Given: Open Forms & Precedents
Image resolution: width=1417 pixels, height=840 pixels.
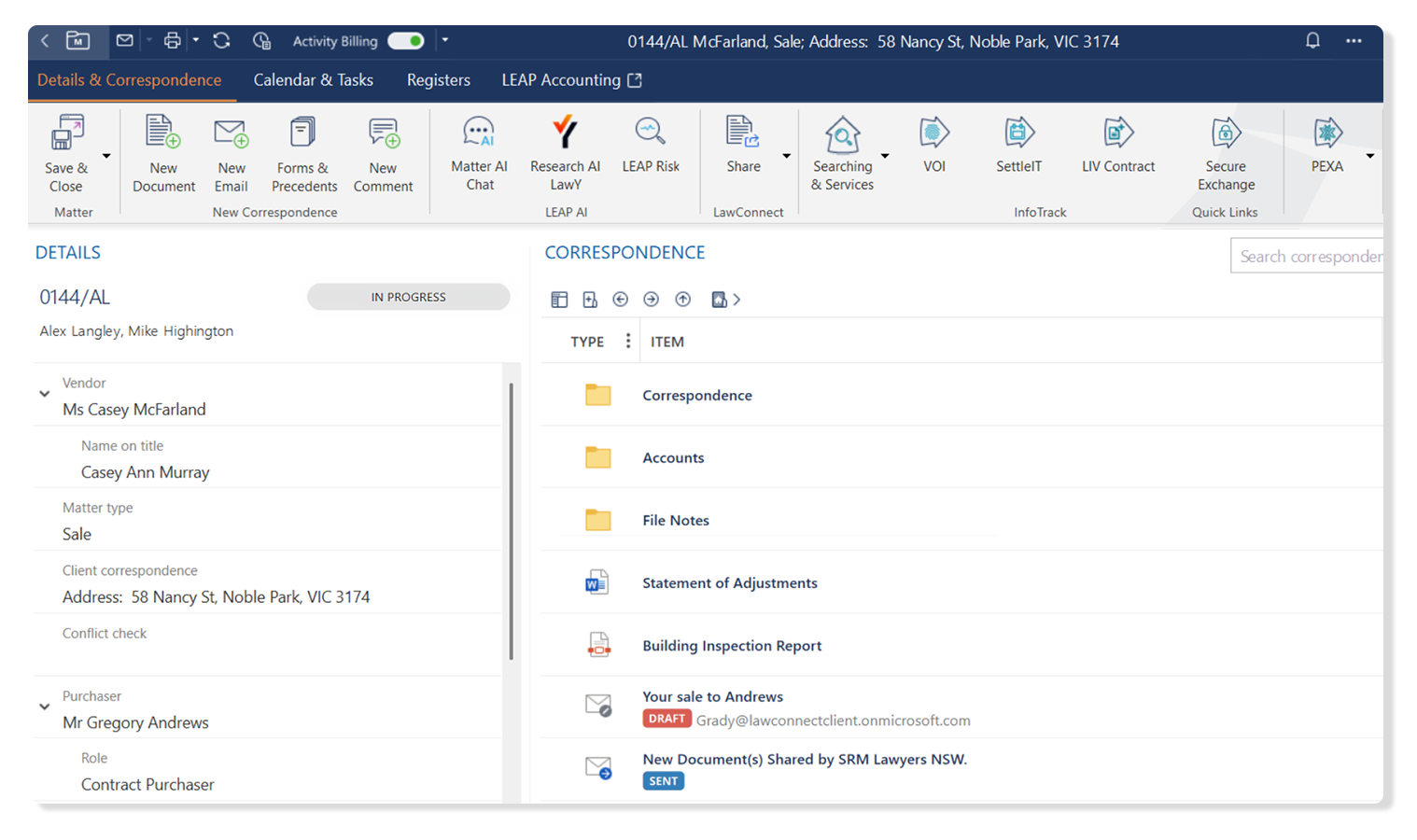Looking at the screenshot, I should (x=303, y=154).
